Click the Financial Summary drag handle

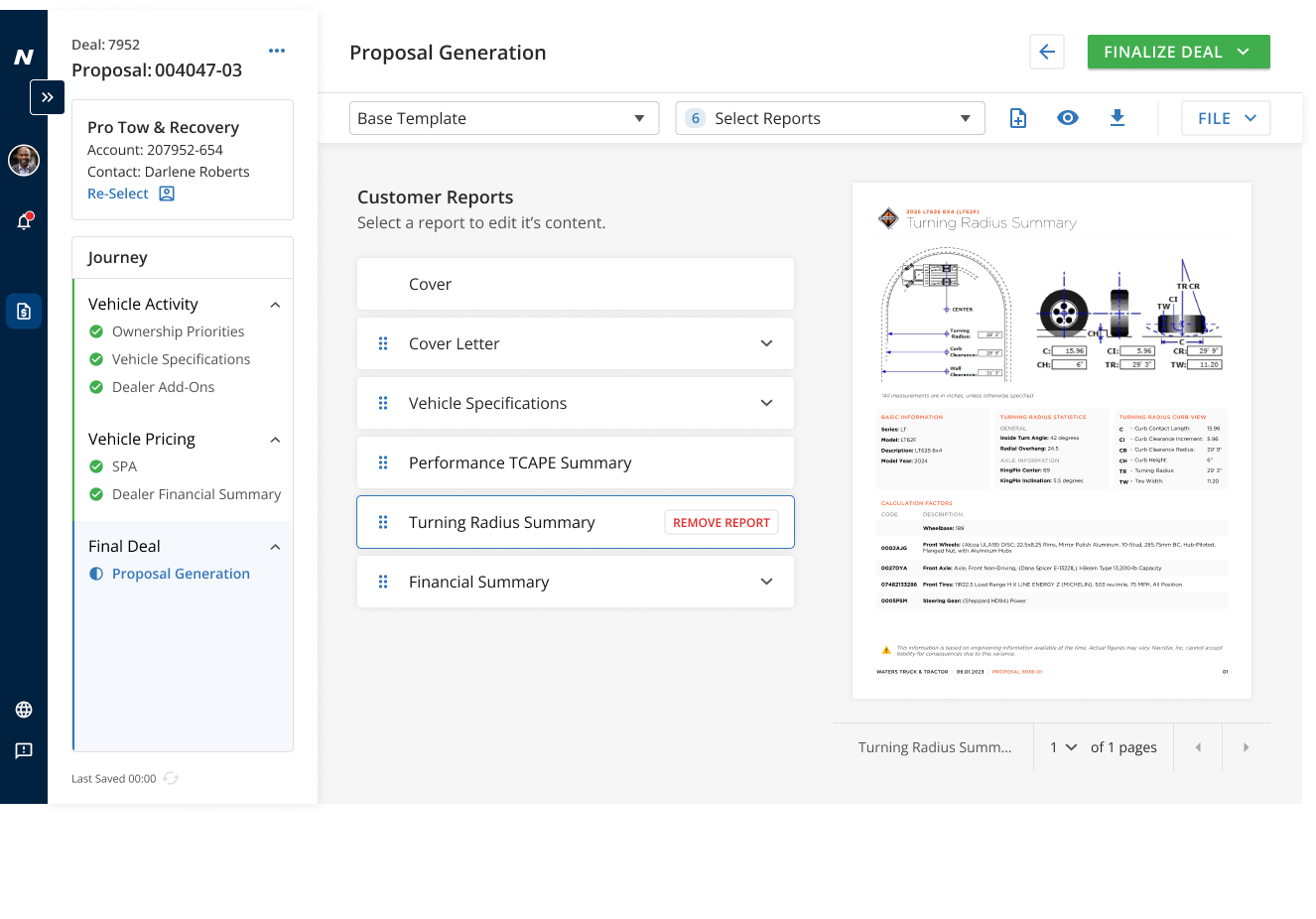tap(383, 582)
